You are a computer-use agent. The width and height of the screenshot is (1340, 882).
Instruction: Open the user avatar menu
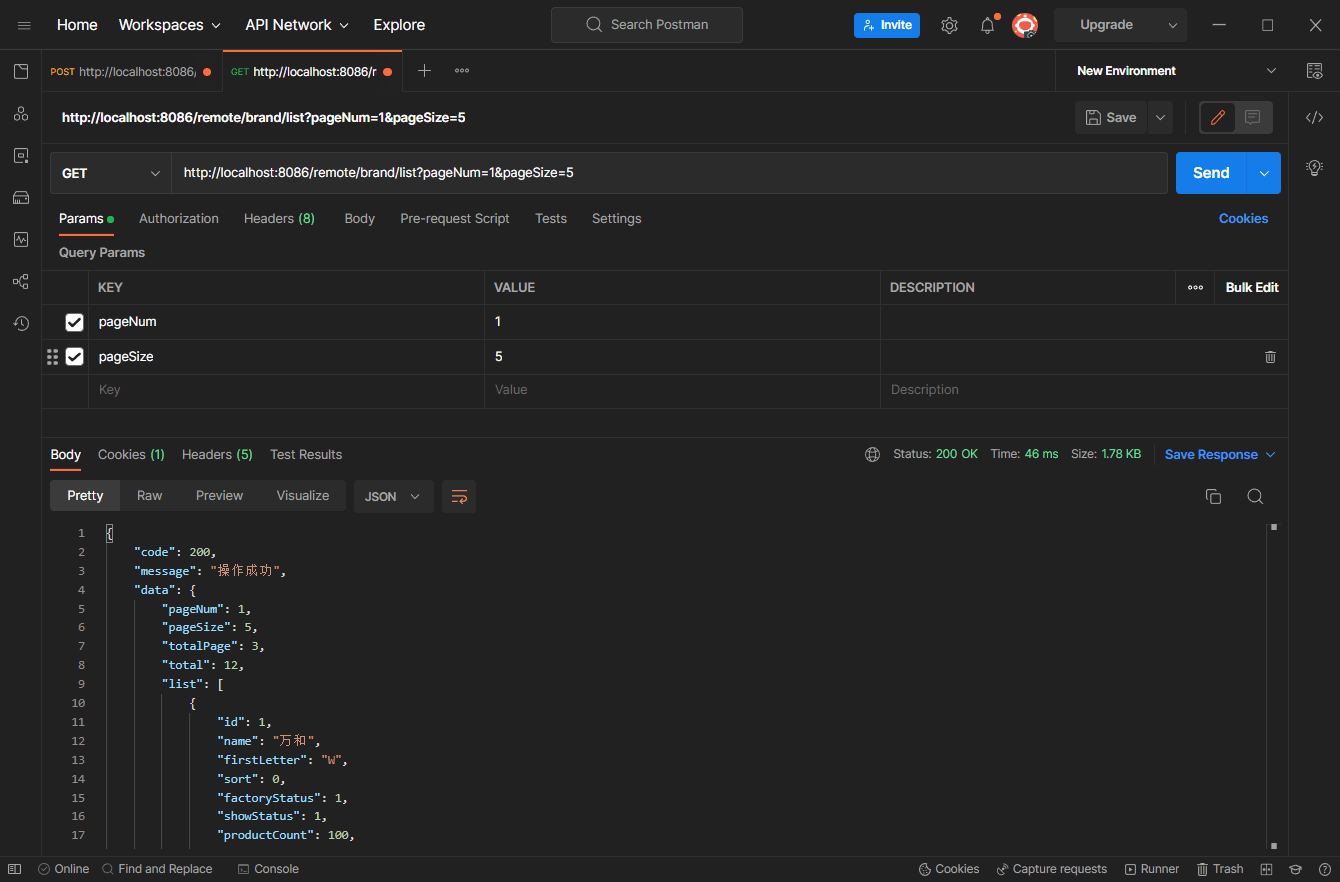[1025, 25]
